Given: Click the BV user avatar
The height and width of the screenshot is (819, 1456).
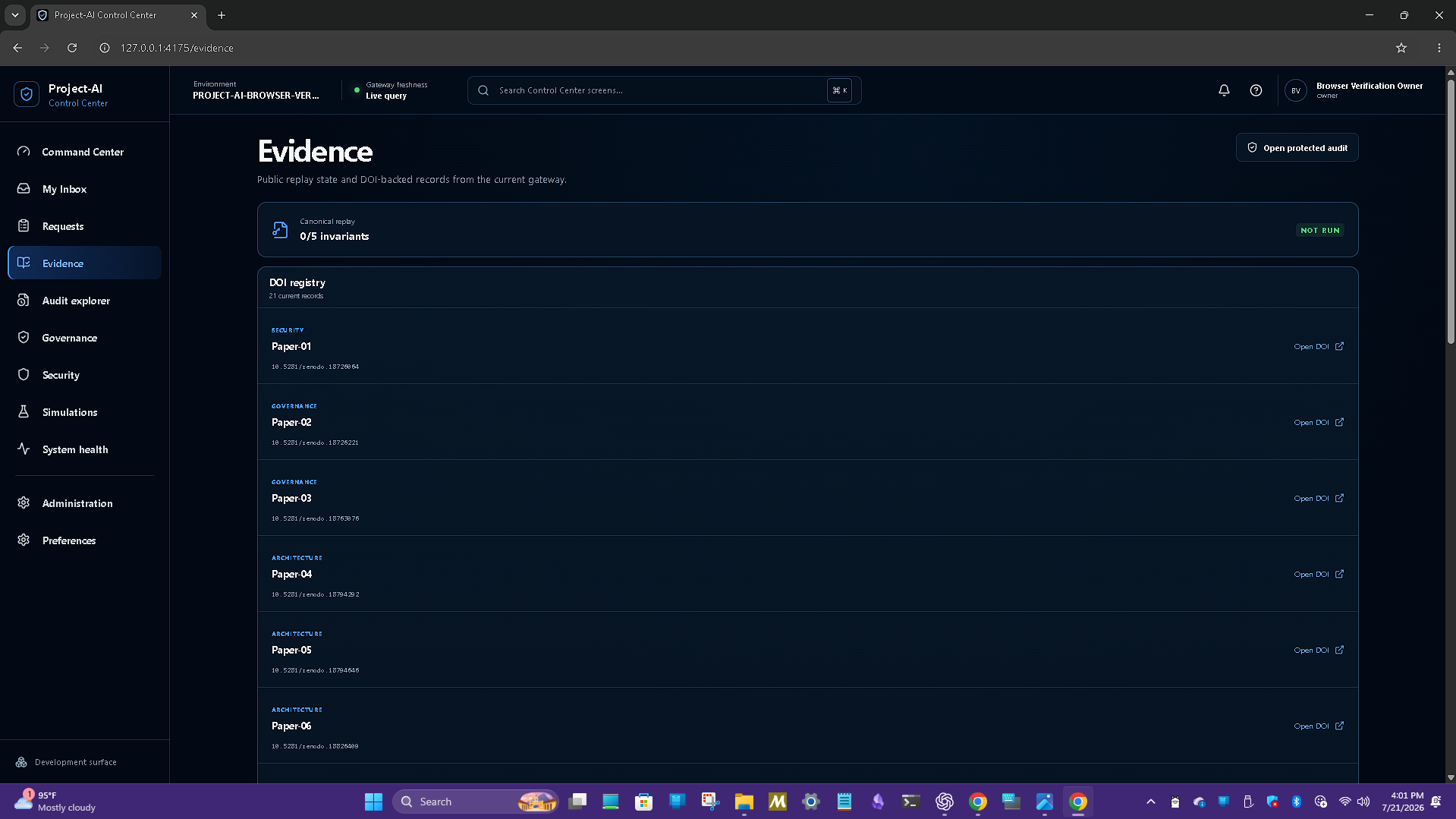Looking at the screenshot, I should 1296,90.
